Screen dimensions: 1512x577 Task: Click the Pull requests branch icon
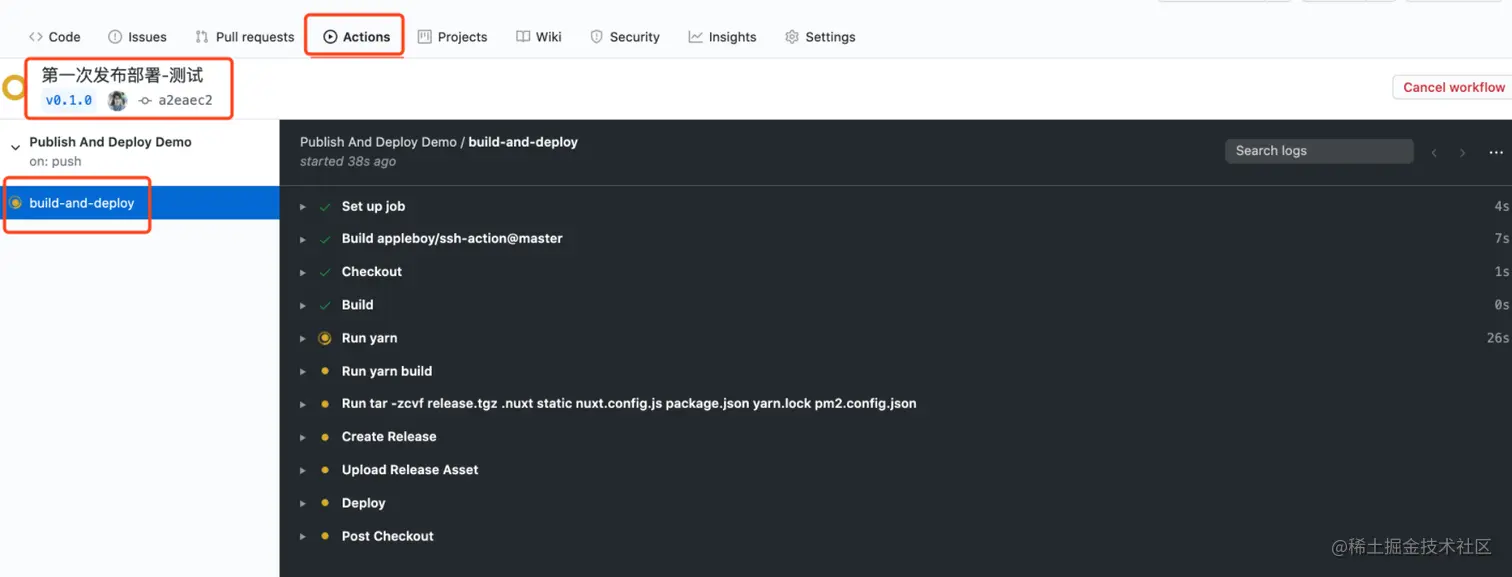[202, 37]
